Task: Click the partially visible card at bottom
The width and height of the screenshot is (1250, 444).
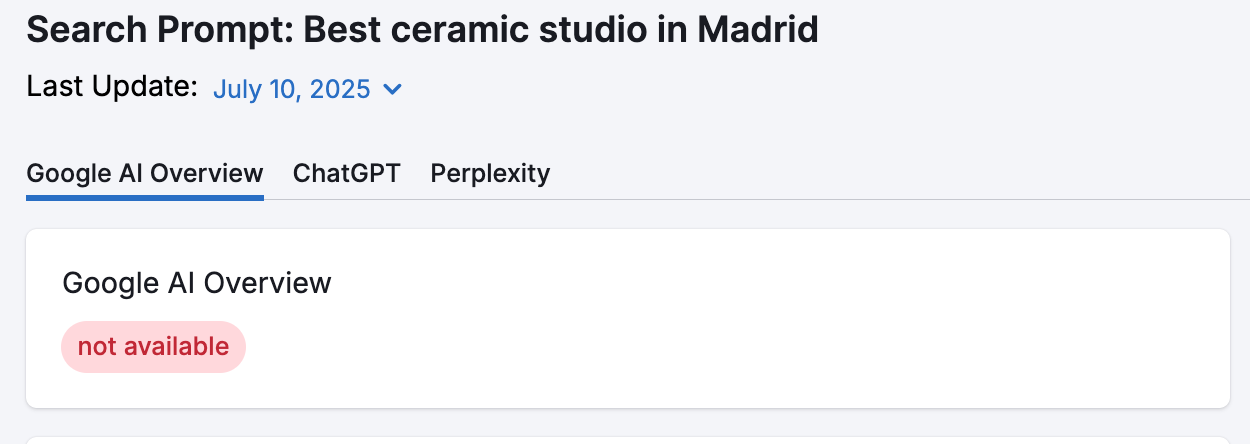Action: tap(627, 440)
